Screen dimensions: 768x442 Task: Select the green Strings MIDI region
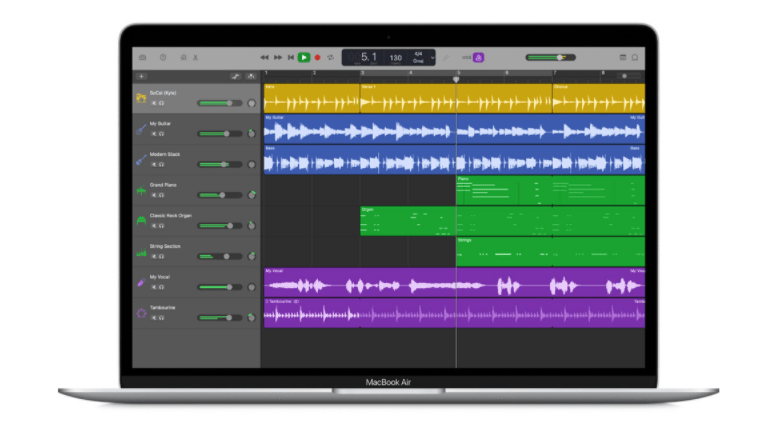(550, 251)
